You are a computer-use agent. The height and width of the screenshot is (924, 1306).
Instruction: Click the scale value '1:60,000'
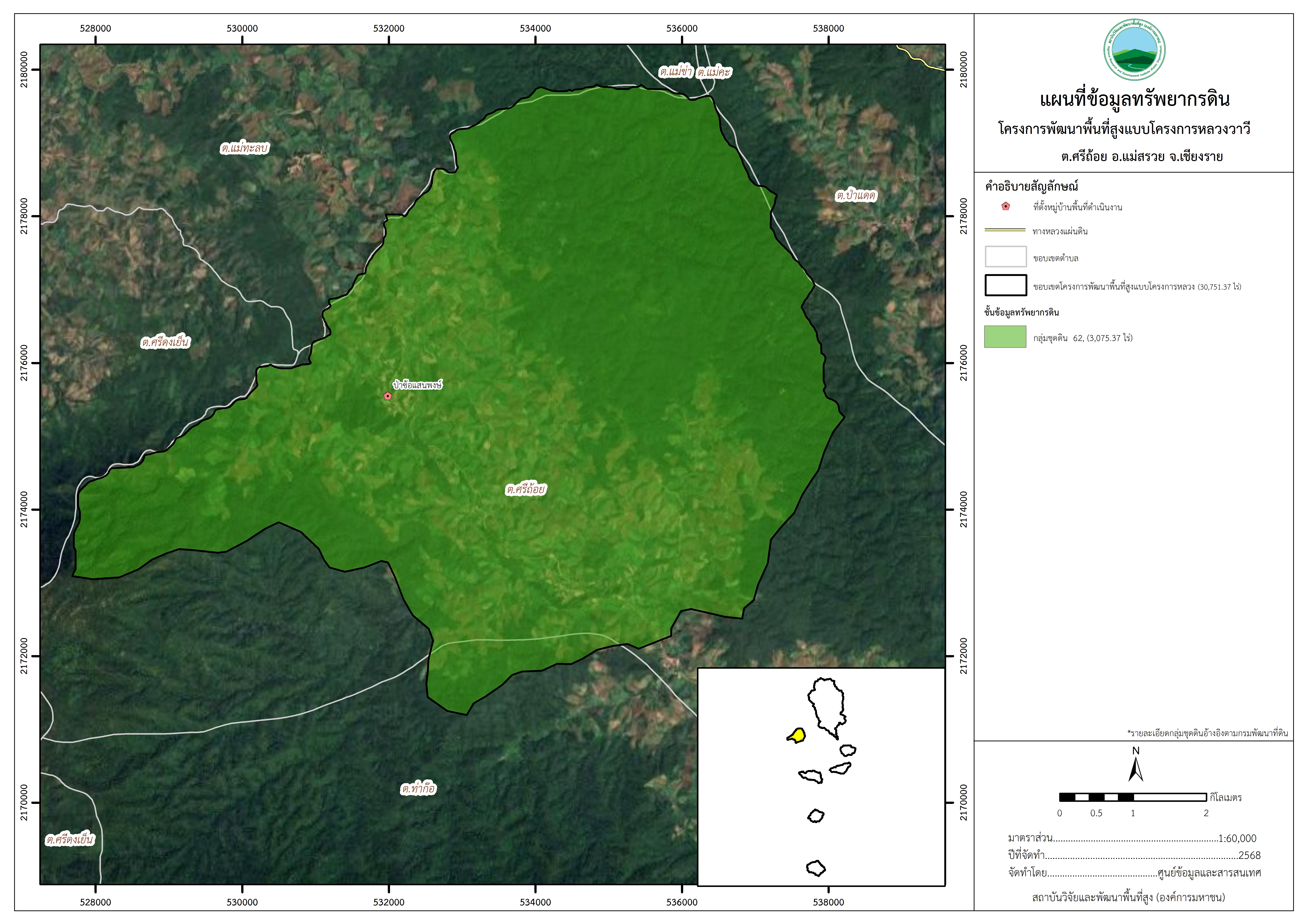(1237, 838)
